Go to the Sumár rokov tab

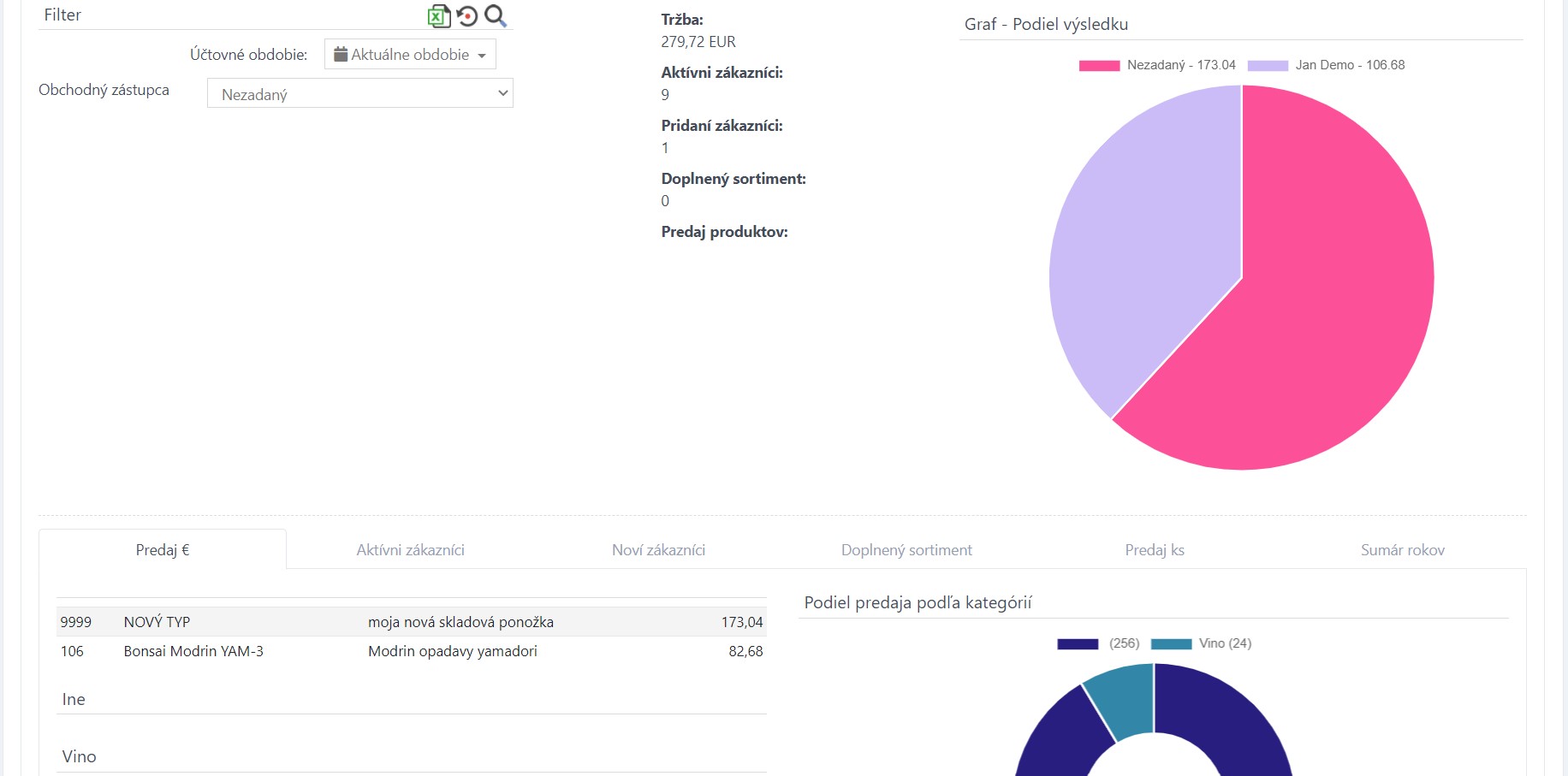1403,549
